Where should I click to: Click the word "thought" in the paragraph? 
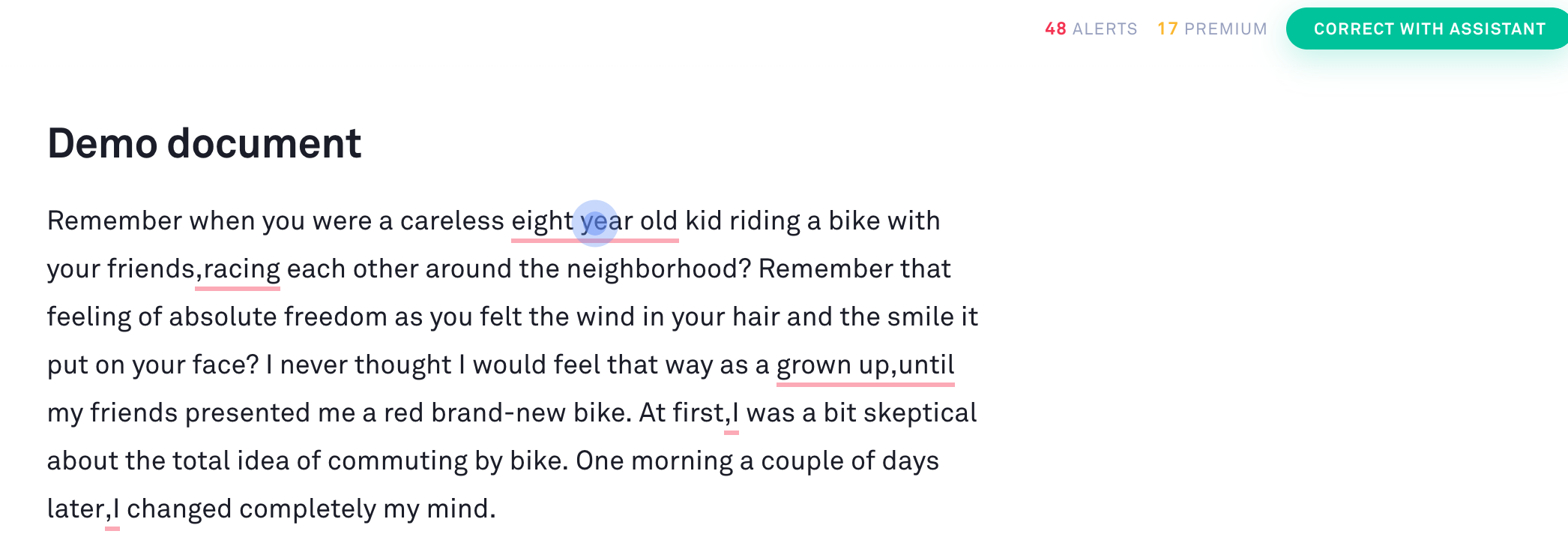pyautogui.click(x=402, y=365)
